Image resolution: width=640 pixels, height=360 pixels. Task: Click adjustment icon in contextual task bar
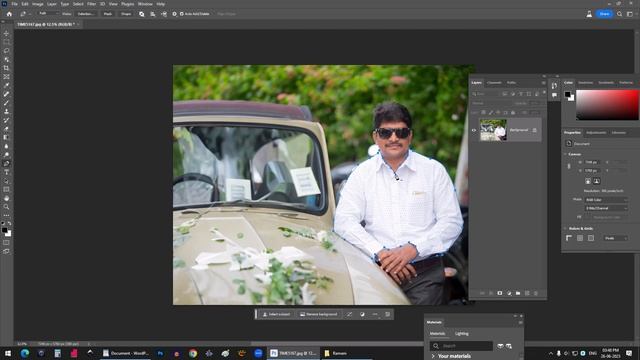pyautogui.click(x=362, y=314)
